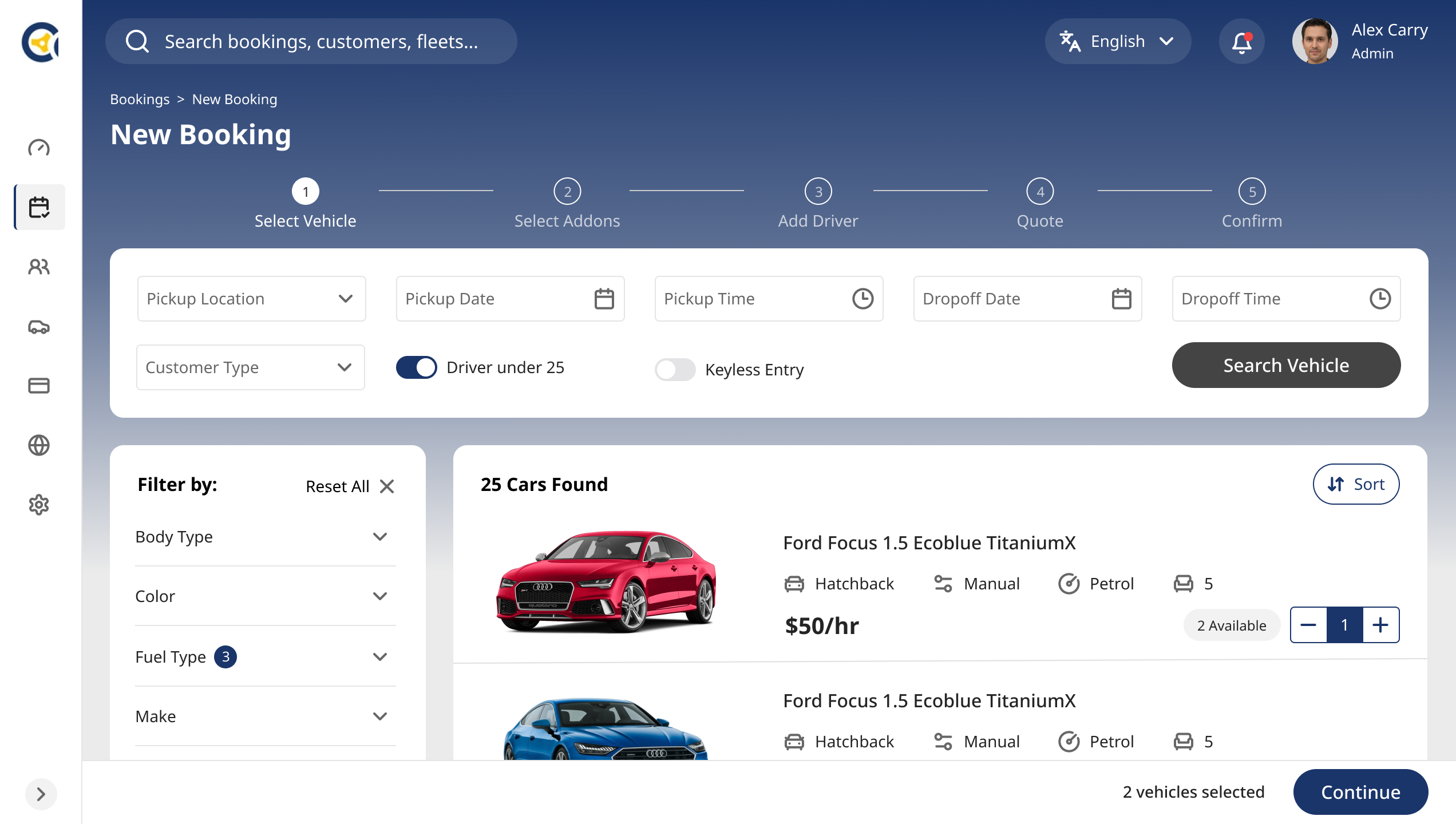1456x824 pixels.
Task: Open the Bookings calendar icon in sidebar
Action: [x=39, y=207]
